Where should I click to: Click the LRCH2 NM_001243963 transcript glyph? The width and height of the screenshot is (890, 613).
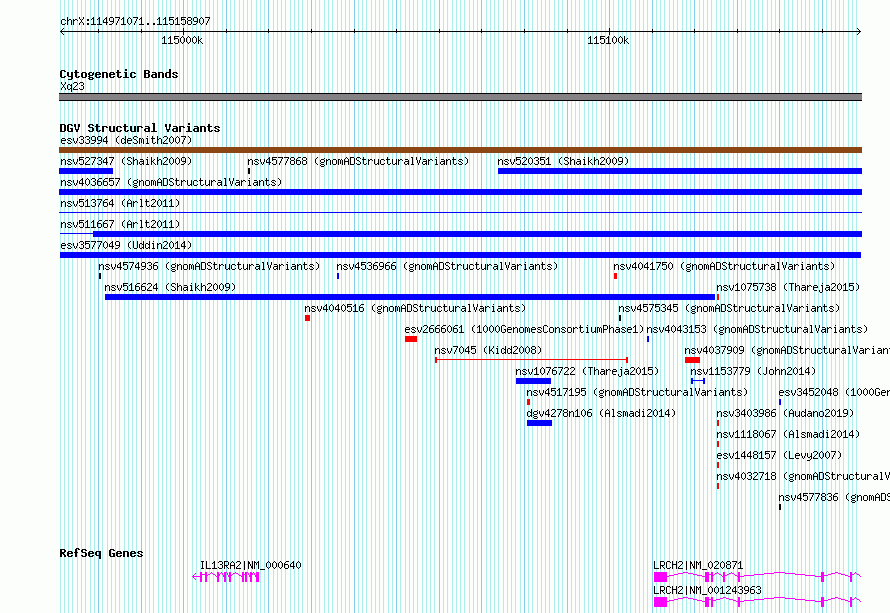click(757, 602)
